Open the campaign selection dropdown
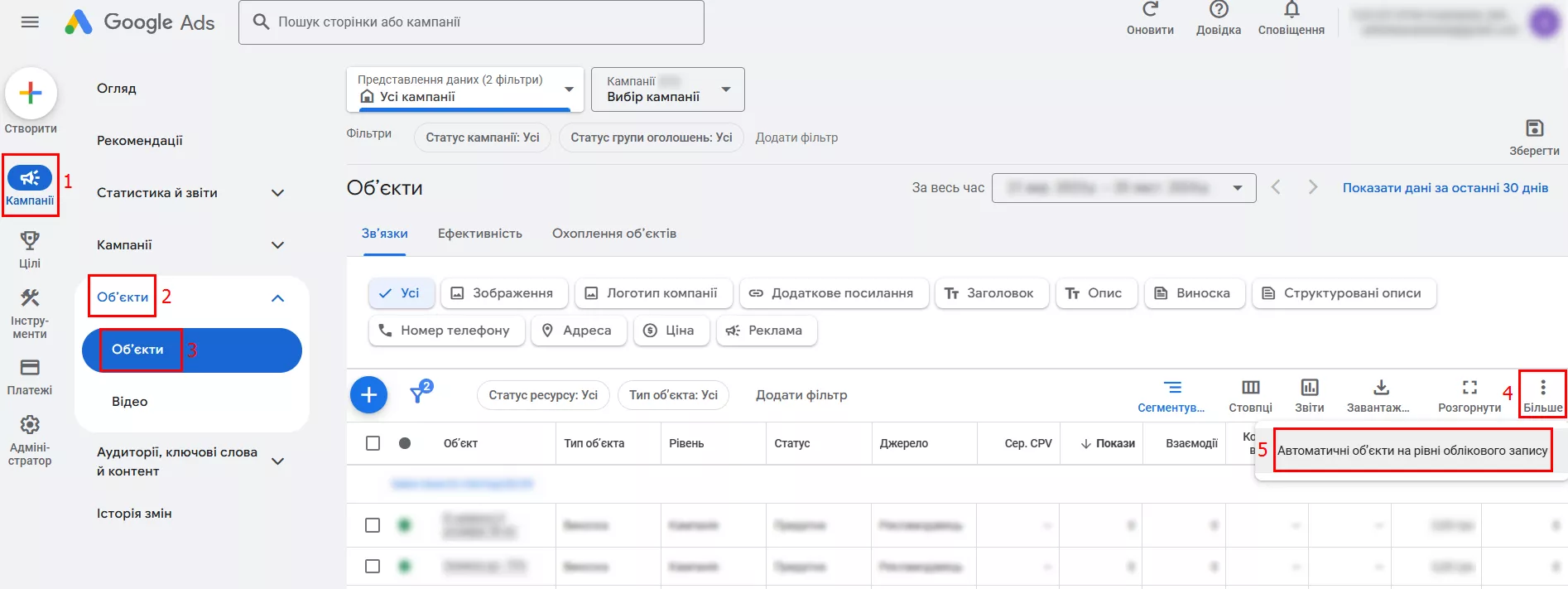The width and height of the screenshot is (1568, 589). pos(667,89)
